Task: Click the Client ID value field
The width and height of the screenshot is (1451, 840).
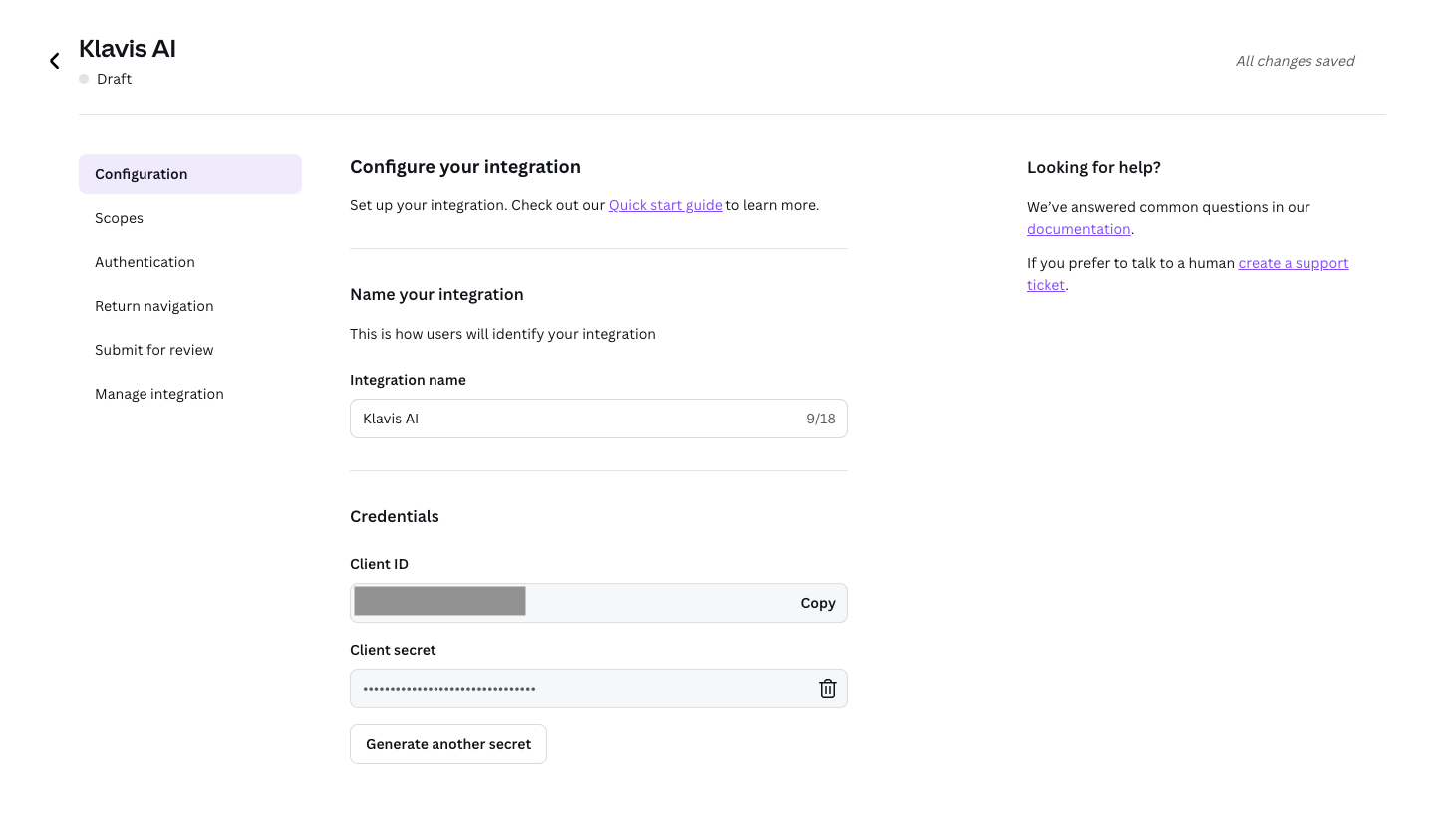Action: point(599,603)
